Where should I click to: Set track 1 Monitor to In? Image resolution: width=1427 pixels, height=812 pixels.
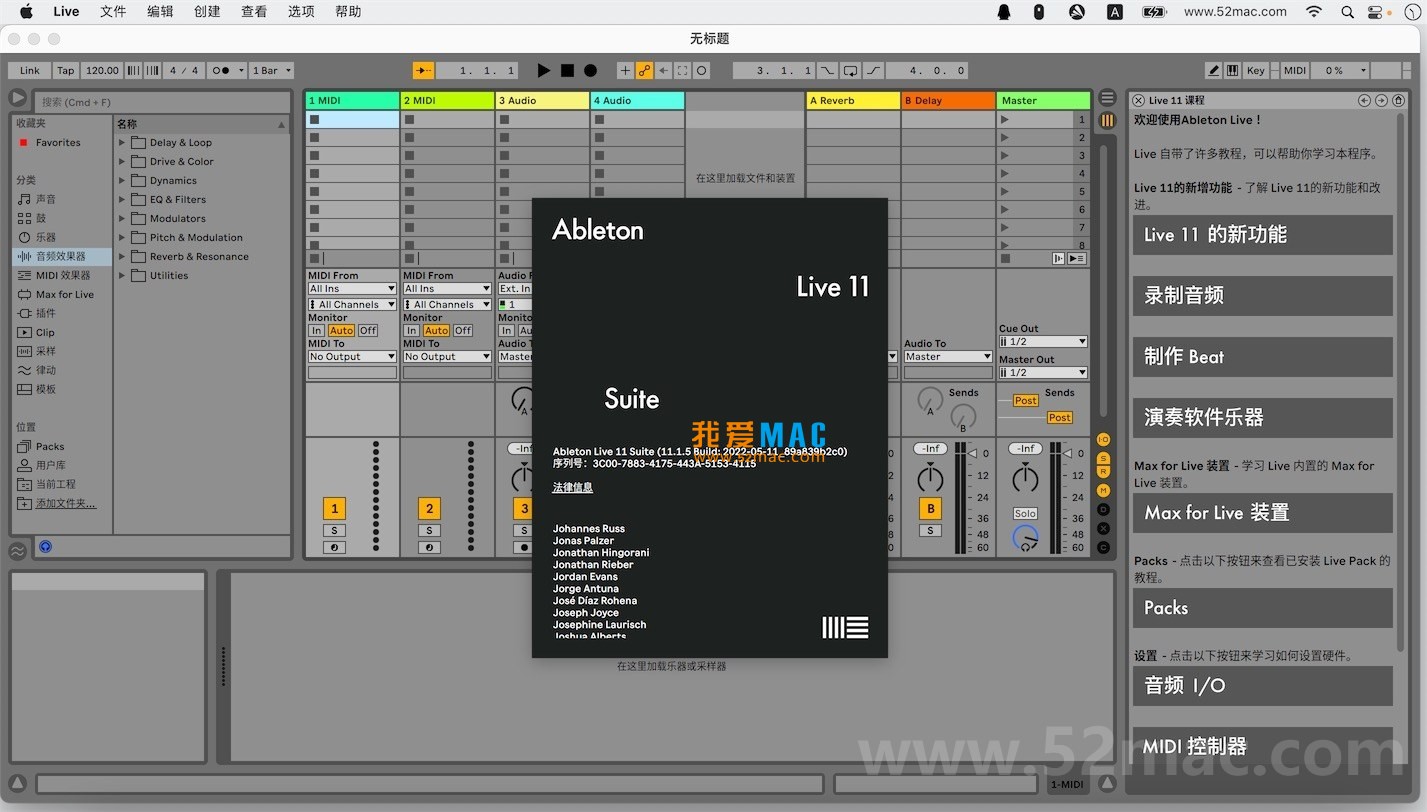(316, 331)
